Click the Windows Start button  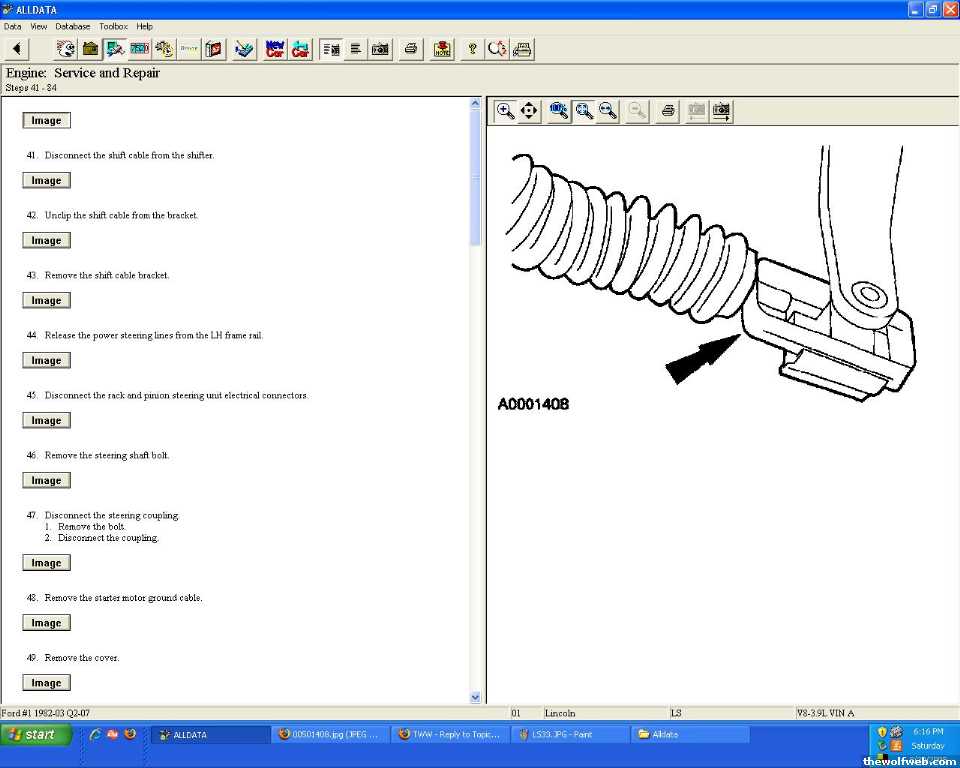point(37,735)
